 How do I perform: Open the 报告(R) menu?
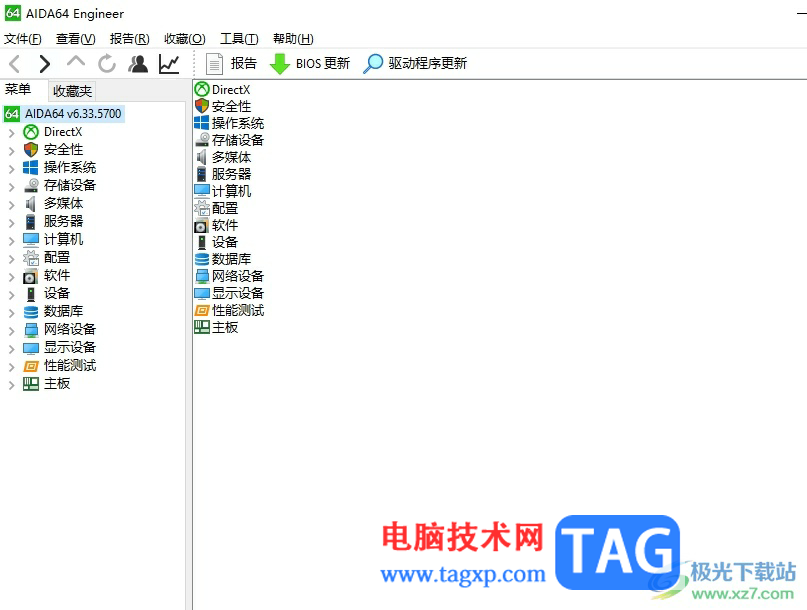point(130,39)
